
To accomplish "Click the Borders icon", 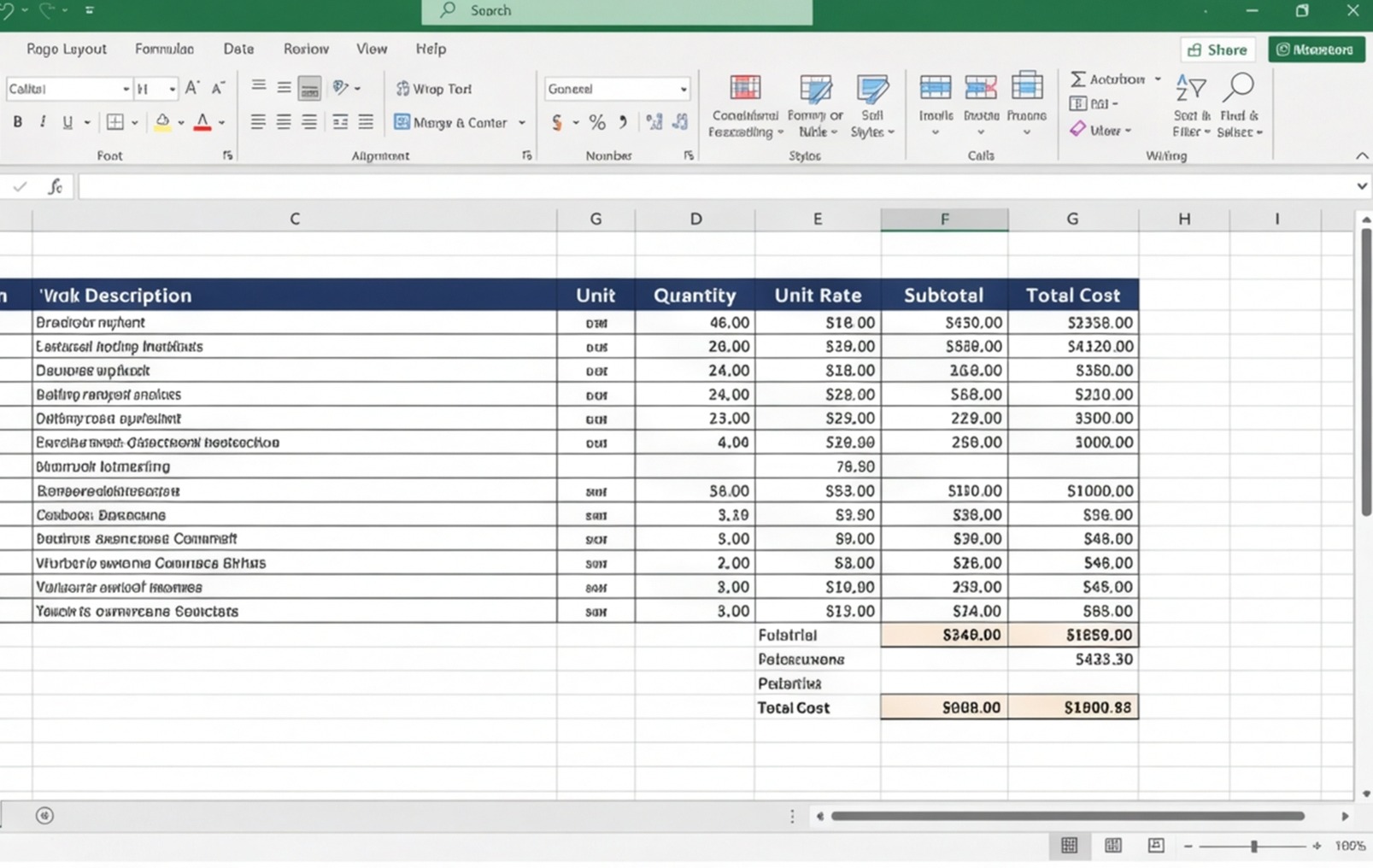I will [x=115, y=122].
